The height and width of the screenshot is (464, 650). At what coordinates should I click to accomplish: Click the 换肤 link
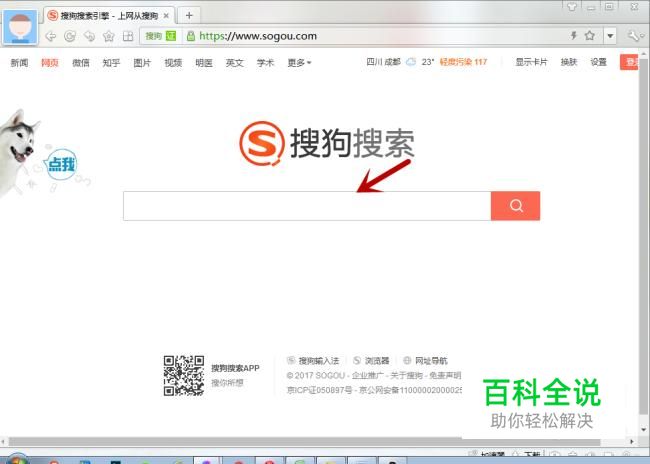569,62
